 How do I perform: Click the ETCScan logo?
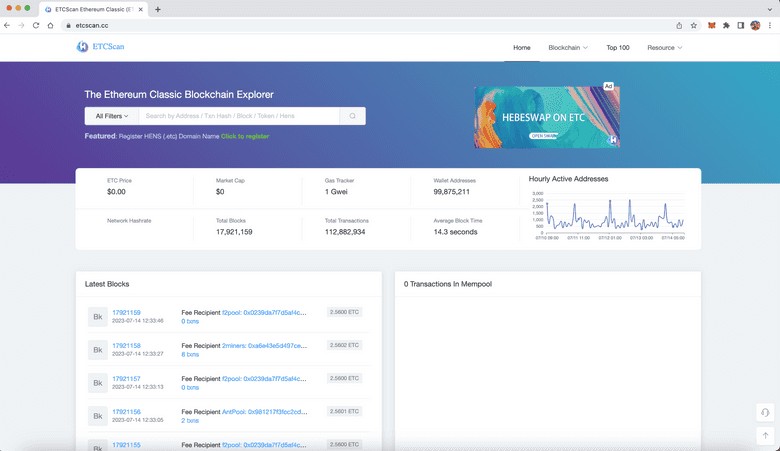click(x=101, y=47)
